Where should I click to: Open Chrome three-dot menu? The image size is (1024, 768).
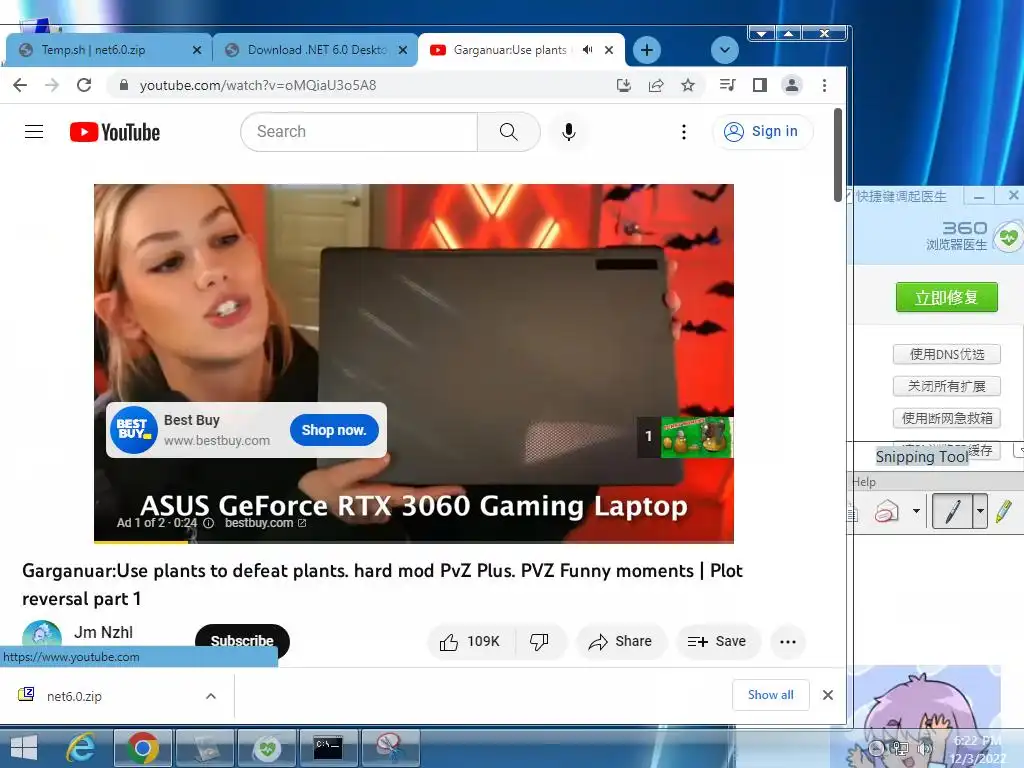(x=824, y=85)
